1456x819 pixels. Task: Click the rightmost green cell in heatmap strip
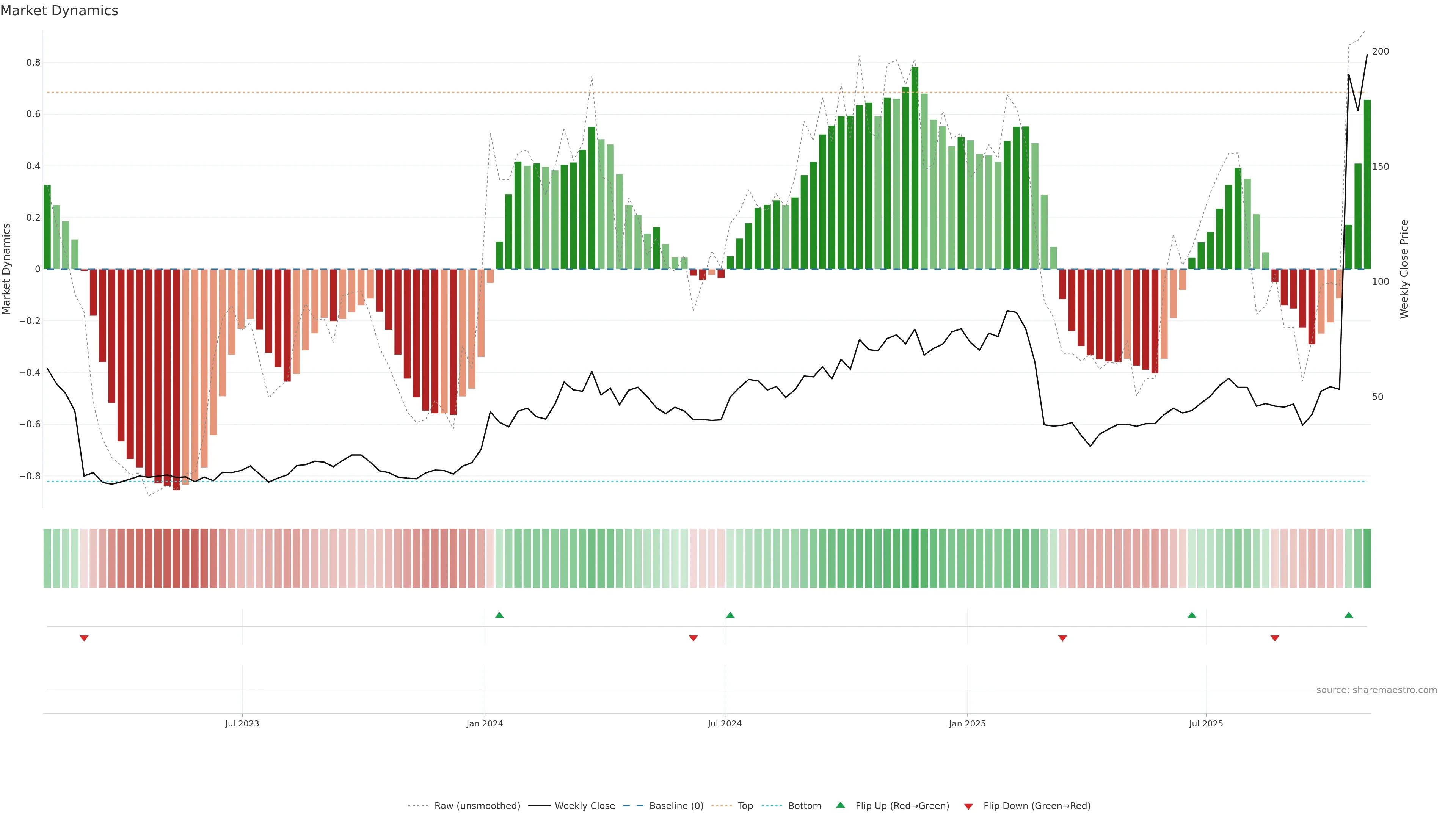[1367, 559]
